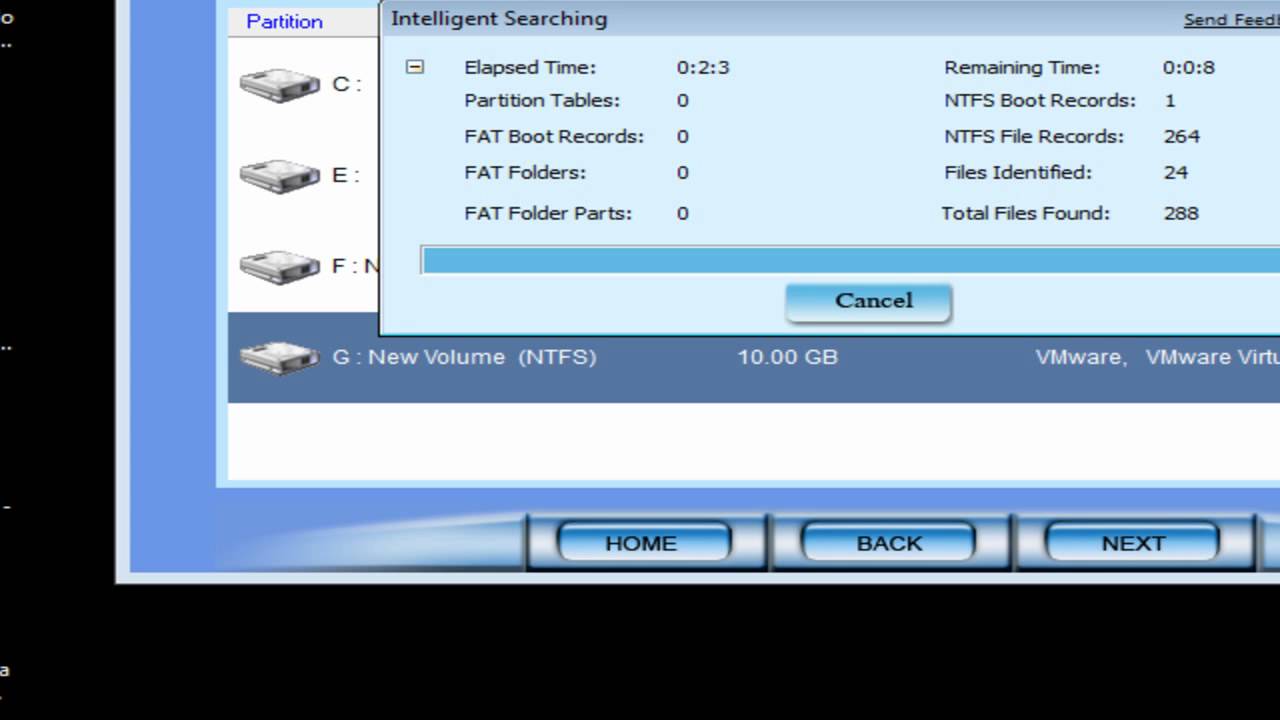This screenshot has width=1280, height=720.
Task: Click the BACK button
Action: coord(888,543)
